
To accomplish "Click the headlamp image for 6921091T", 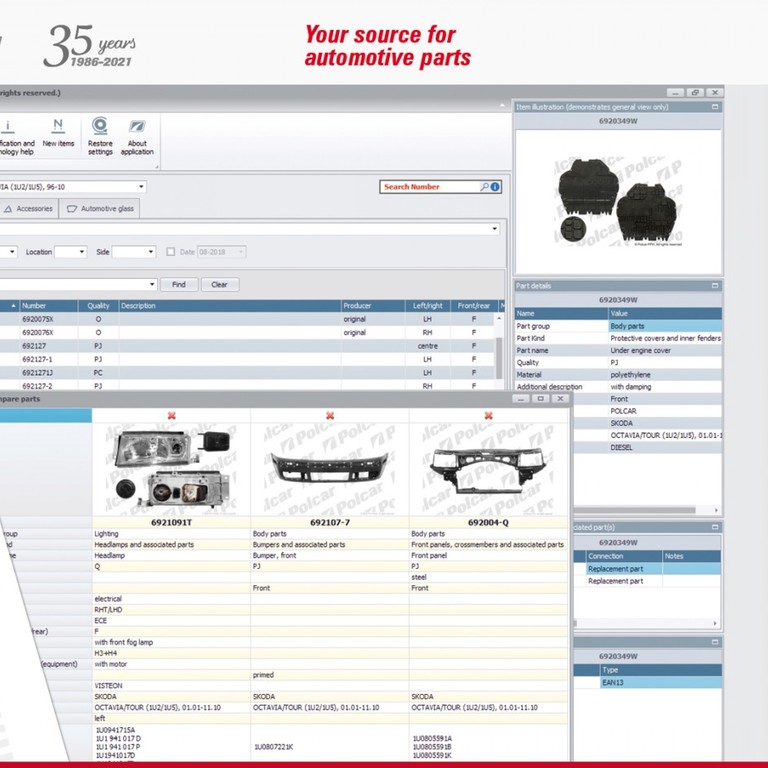I will [x=171, y=468].
